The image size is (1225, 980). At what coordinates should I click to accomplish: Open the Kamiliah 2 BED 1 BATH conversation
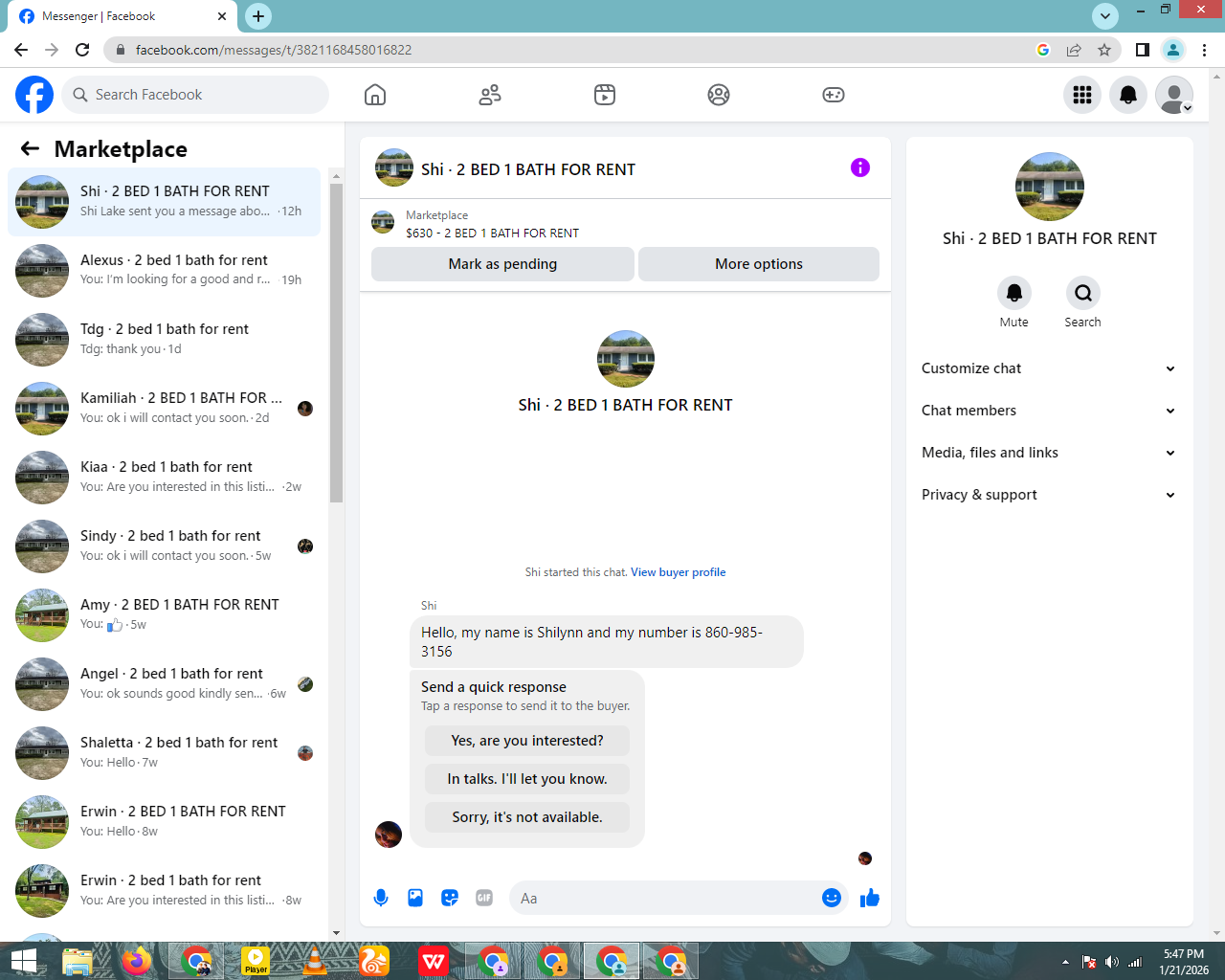click(x=165, y=409)
